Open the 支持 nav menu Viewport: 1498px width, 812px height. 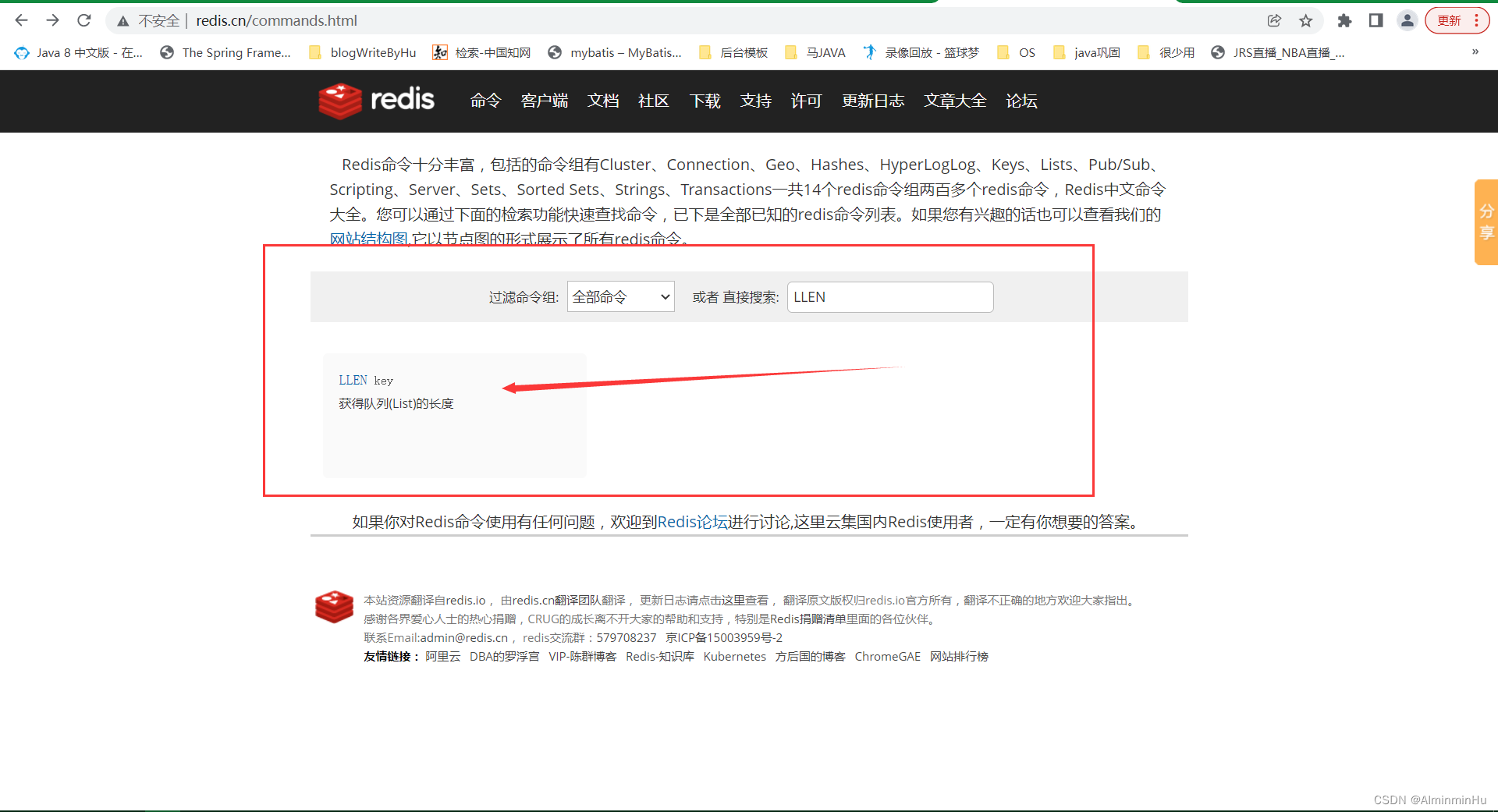(x=756, y=101)
